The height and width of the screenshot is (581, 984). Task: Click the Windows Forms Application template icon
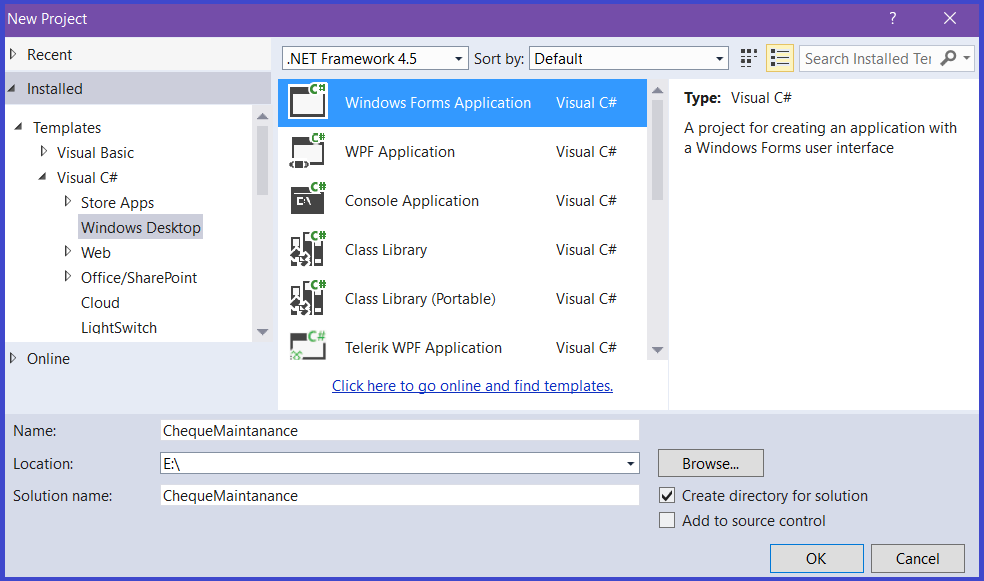click(308, 102)
